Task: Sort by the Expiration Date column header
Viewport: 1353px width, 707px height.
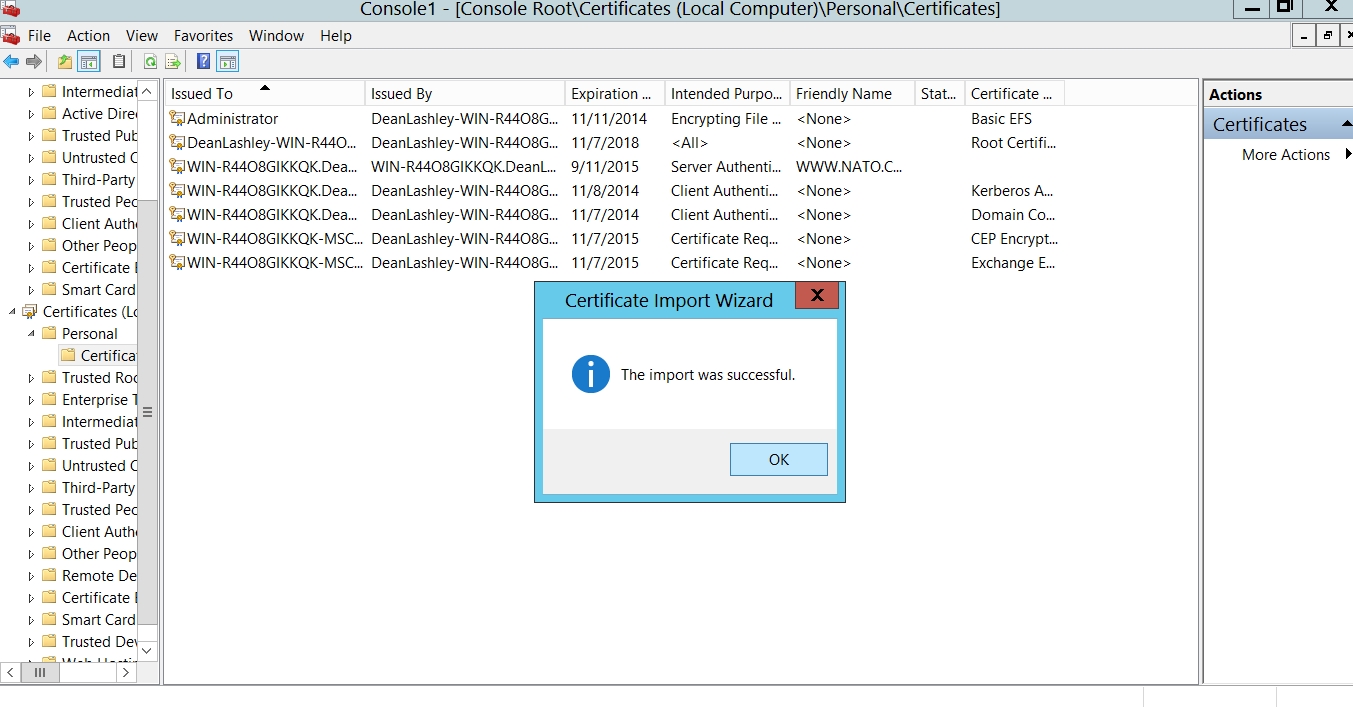Action: (x=612, y=94)
